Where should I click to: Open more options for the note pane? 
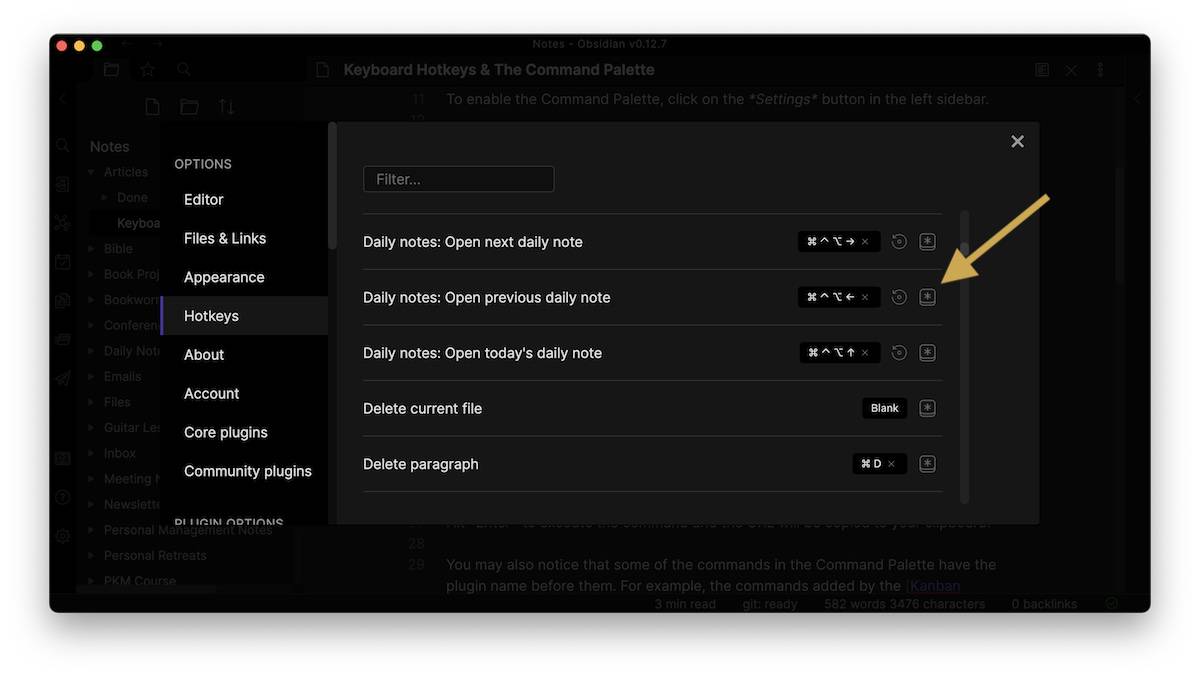[1100, 70]
